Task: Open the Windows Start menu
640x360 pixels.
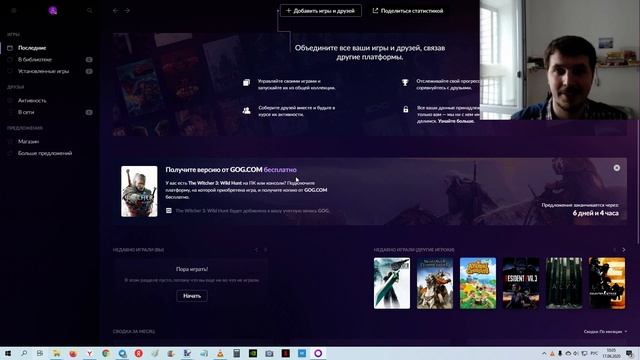Action: pyautogui.click(x=8, y=353)
